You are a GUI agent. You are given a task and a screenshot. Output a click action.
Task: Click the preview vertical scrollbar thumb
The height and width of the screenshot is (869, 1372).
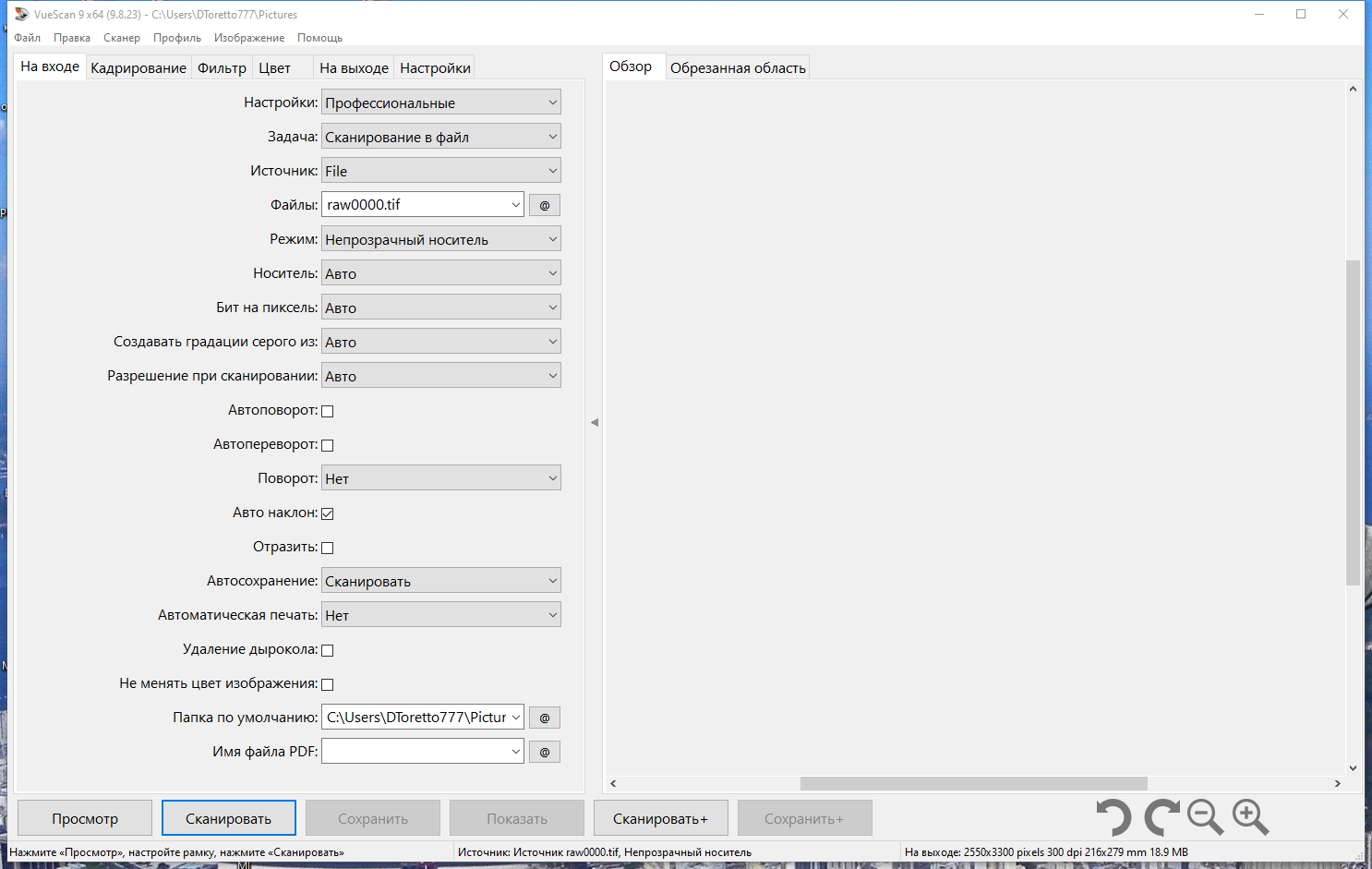coord(1353,423)
